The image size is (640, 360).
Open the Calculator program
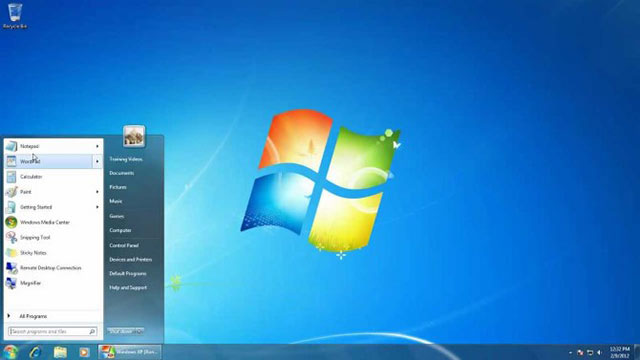53,176
